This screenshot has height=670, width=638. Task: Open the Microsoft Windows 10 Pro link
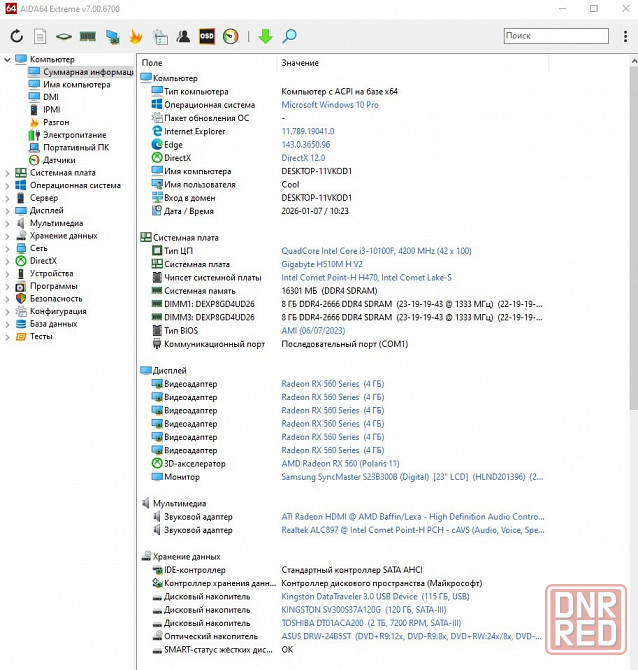[329, 105]
